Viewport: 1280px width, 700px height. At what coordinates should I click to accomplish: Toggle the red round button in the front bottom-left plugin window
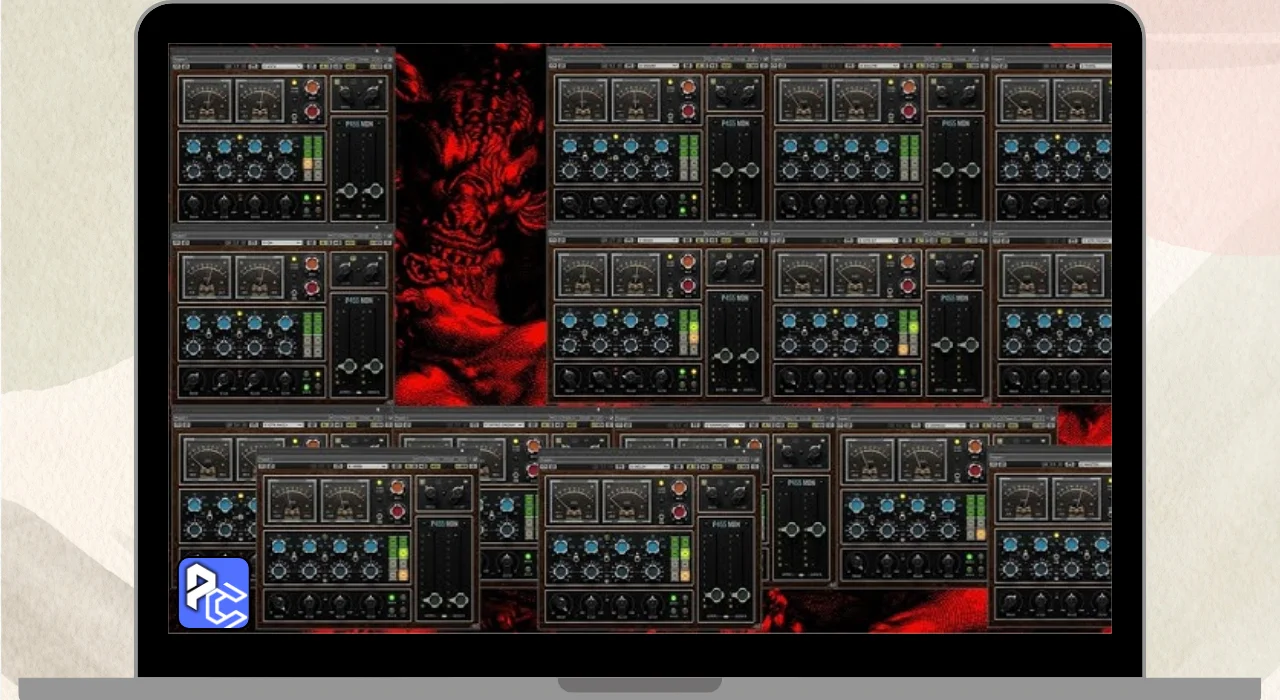[397, 512]
